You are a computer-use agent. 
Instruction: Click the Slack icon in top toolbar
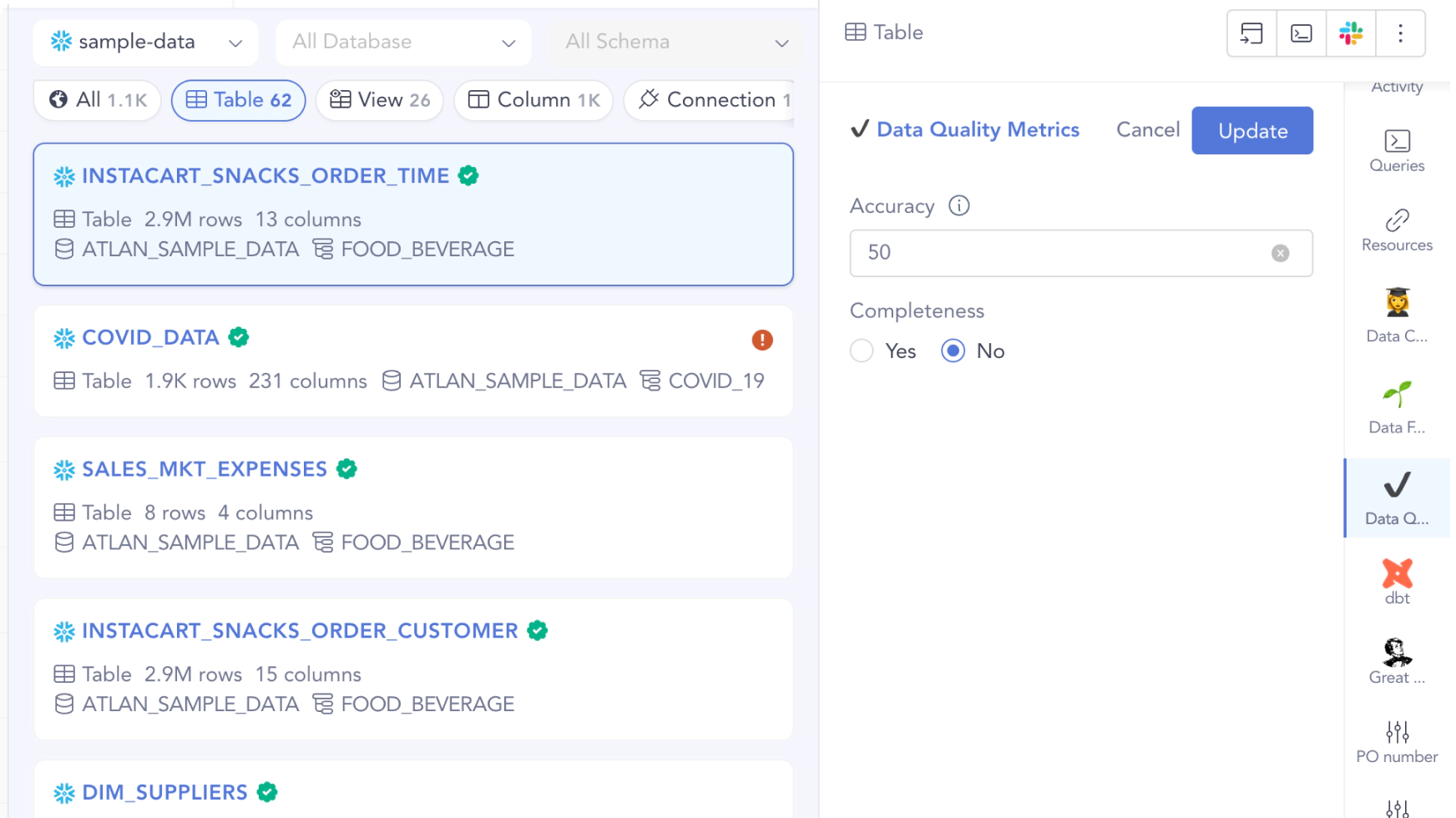point(1351,33)
